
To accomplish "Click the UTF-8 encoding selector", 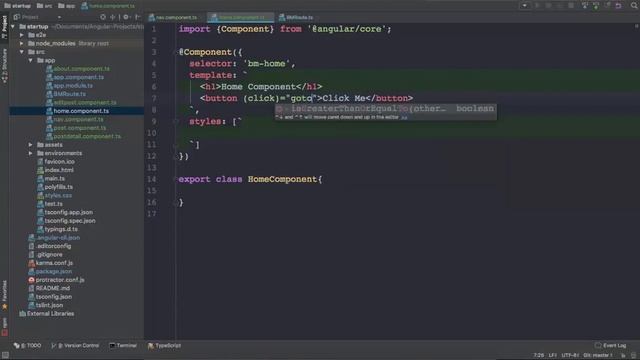I will [570, 356].
